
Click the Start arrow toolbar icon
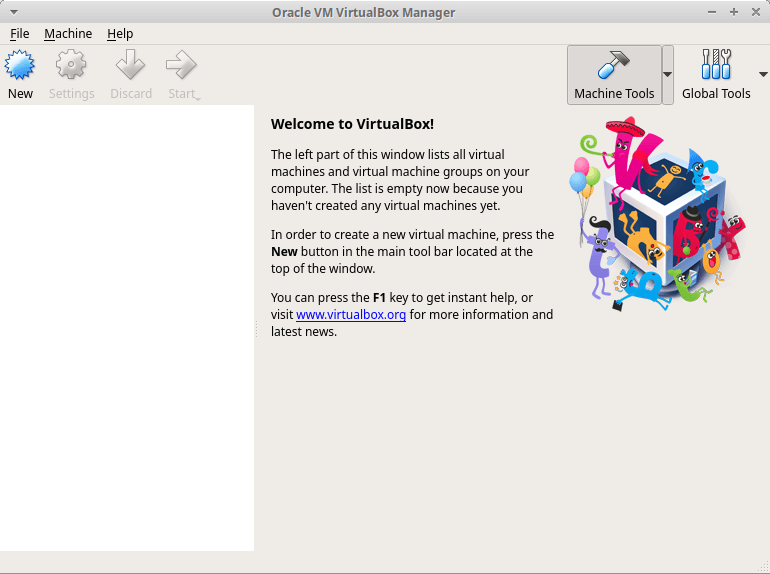(x=182, y=64)
